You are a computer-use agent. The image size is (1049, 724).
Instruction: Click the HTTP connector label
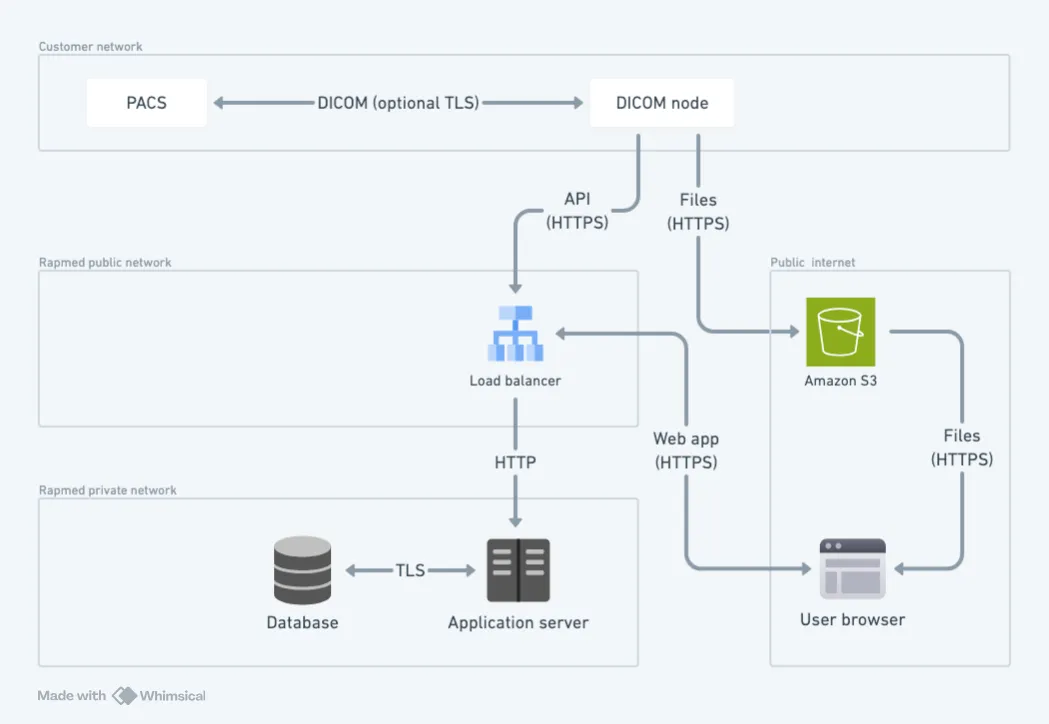pyautogui.click(x=515, y=462)
